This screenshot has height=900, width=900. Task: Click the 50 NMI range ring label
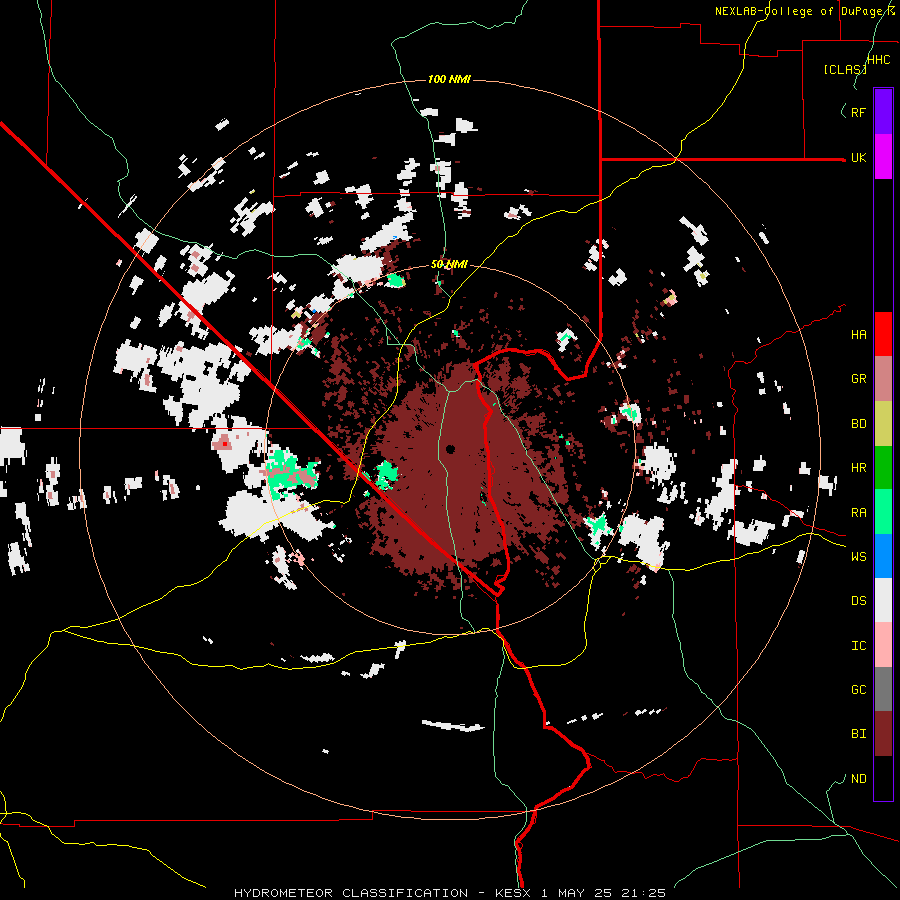(x=449, y=265)
